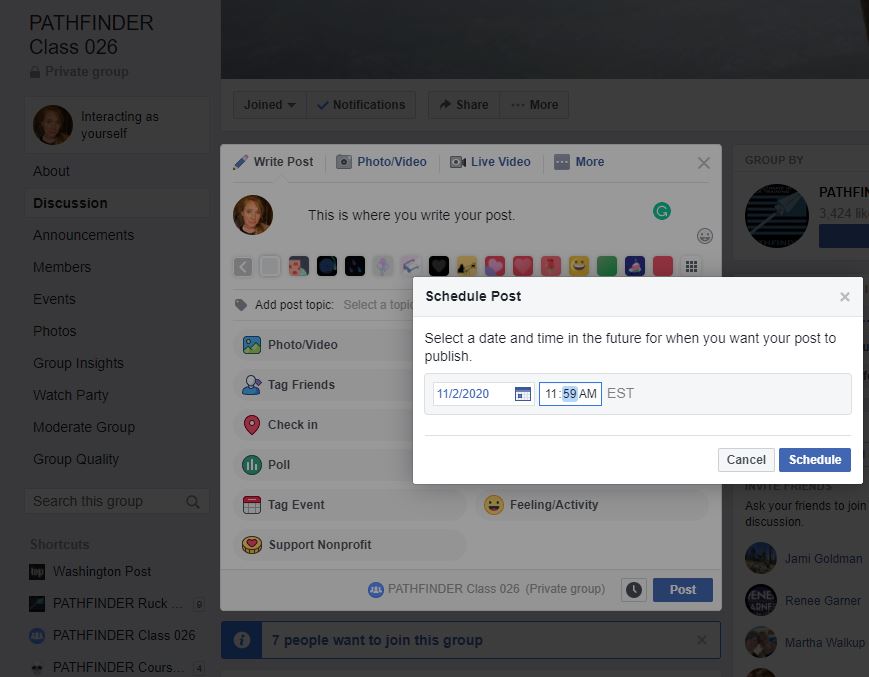Click the Grammarly icon in post text
869x677 pixels.
coord(662,211)
